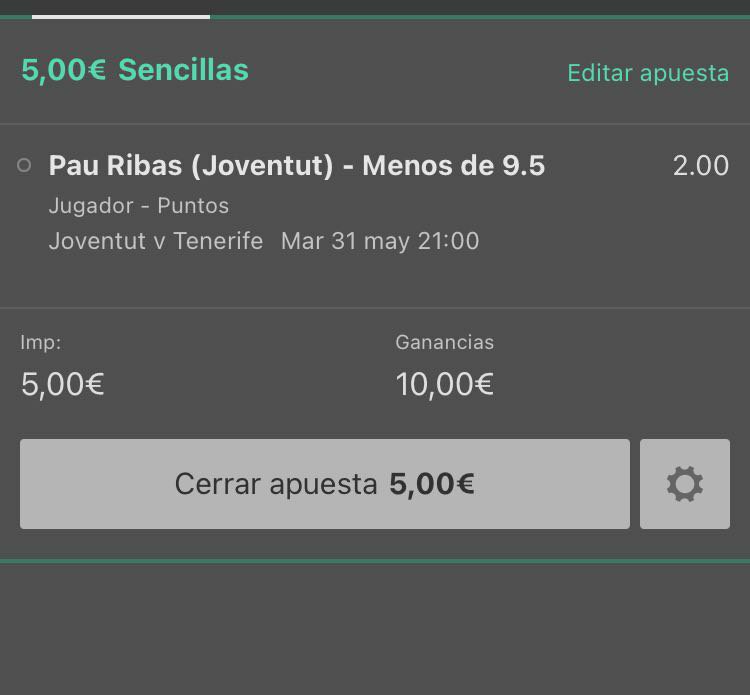This screenshot has width=750, height=695.
Task: Open cash out settings gear icon
Action: tap(684, 484)
